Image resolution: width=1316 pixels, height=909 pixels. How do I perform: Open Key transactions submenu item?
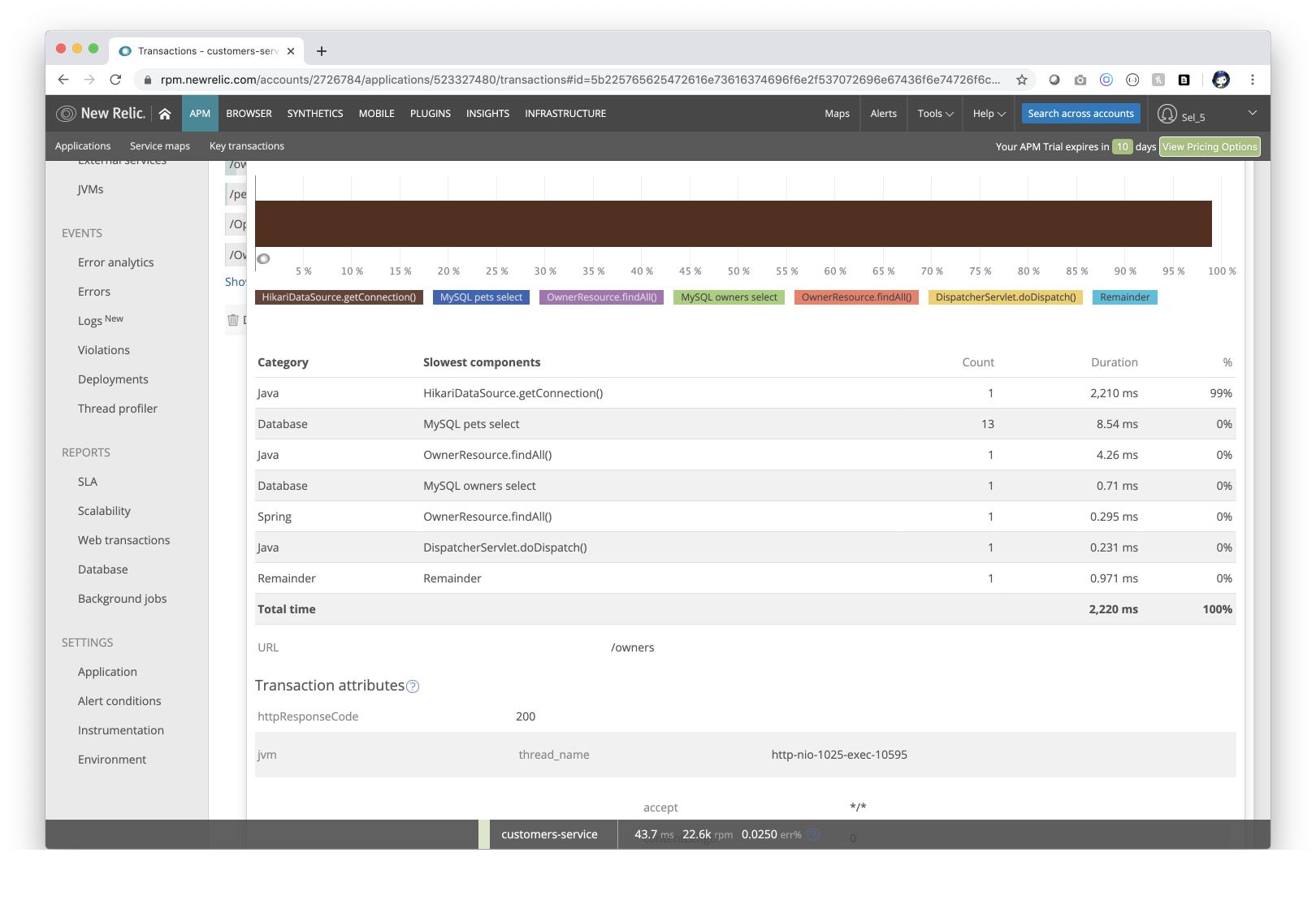click(x=247, y=146)
